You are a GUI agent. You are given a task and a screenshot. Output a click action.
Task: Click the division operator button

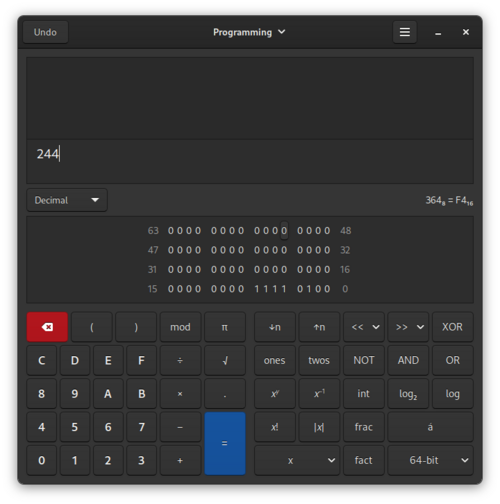pyautogui.click(x=180, y=360)
